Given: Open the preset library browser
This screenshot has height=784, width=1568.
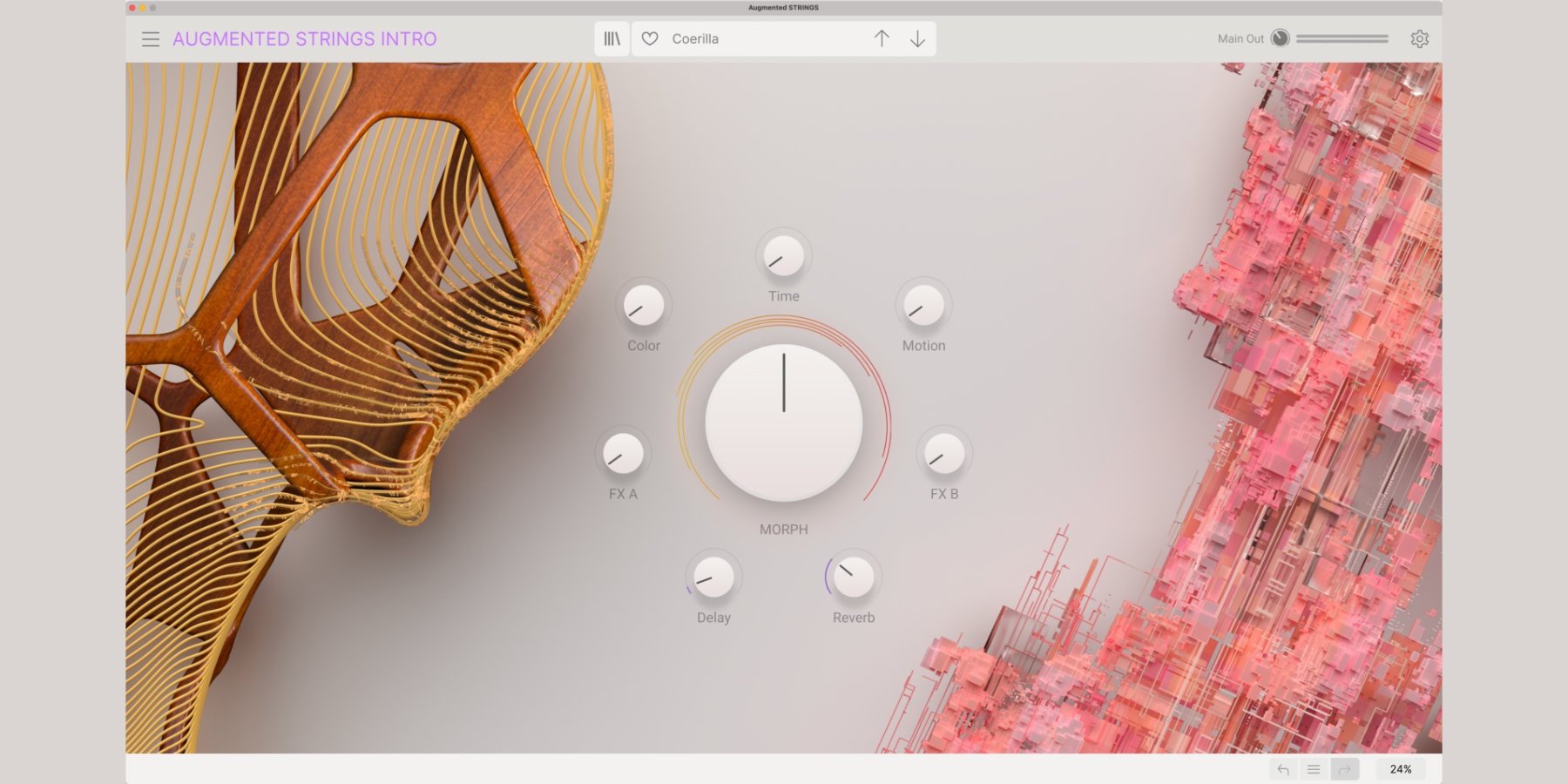Looking at the screenshot, I should (612, 39).
